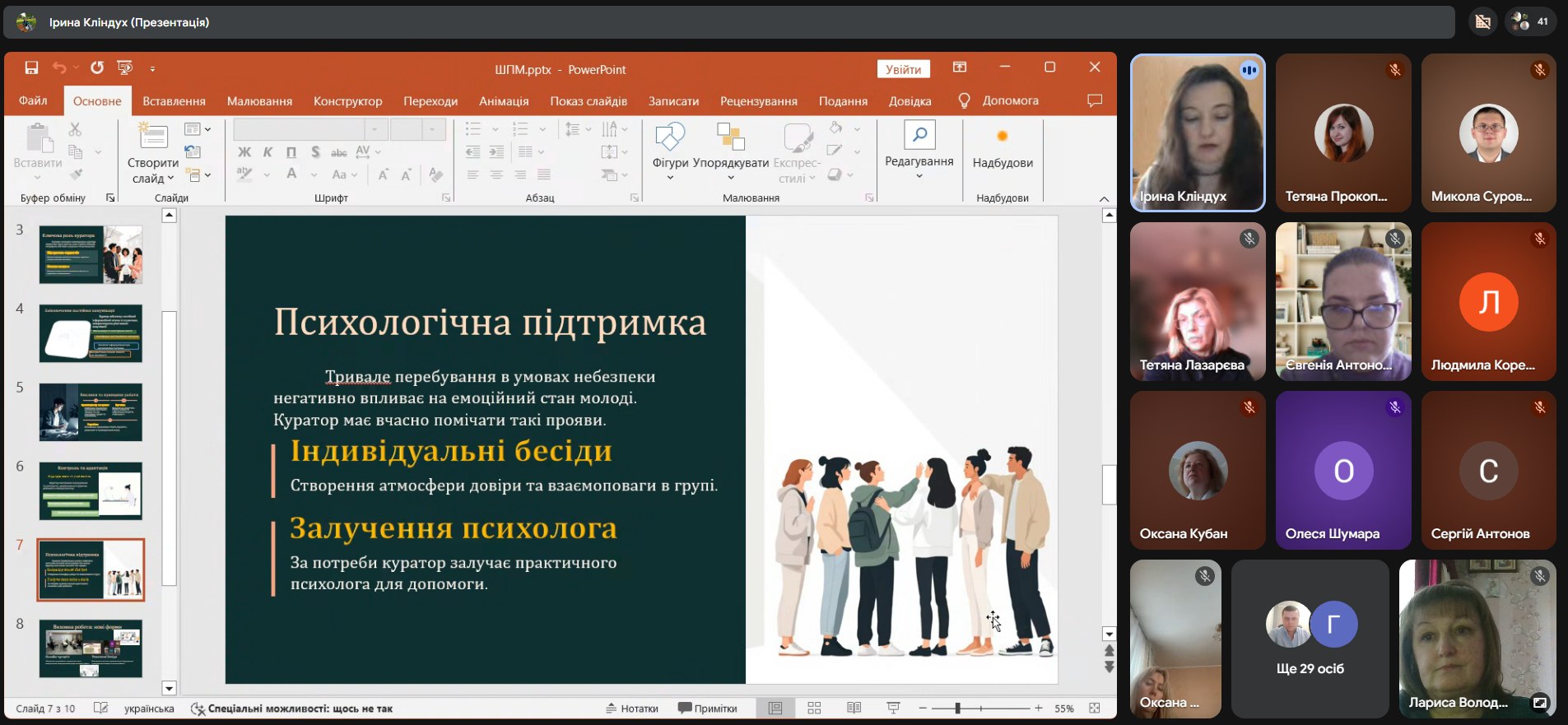Viewport: 1568px width, 725px height.
Task: Start slideshow from status bar icon
Action: (893, 709)
